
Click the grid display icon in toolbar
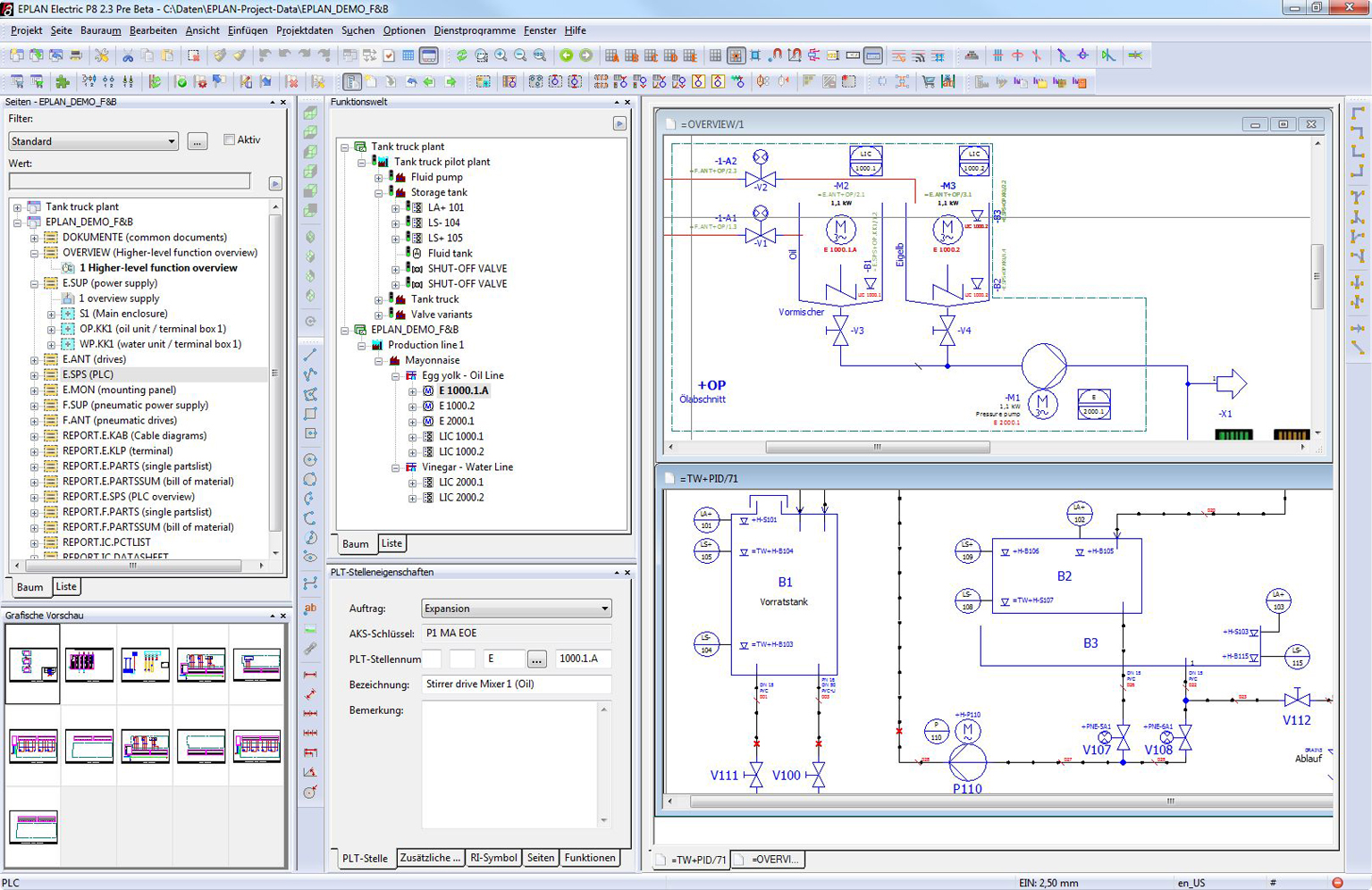(715, 55)
